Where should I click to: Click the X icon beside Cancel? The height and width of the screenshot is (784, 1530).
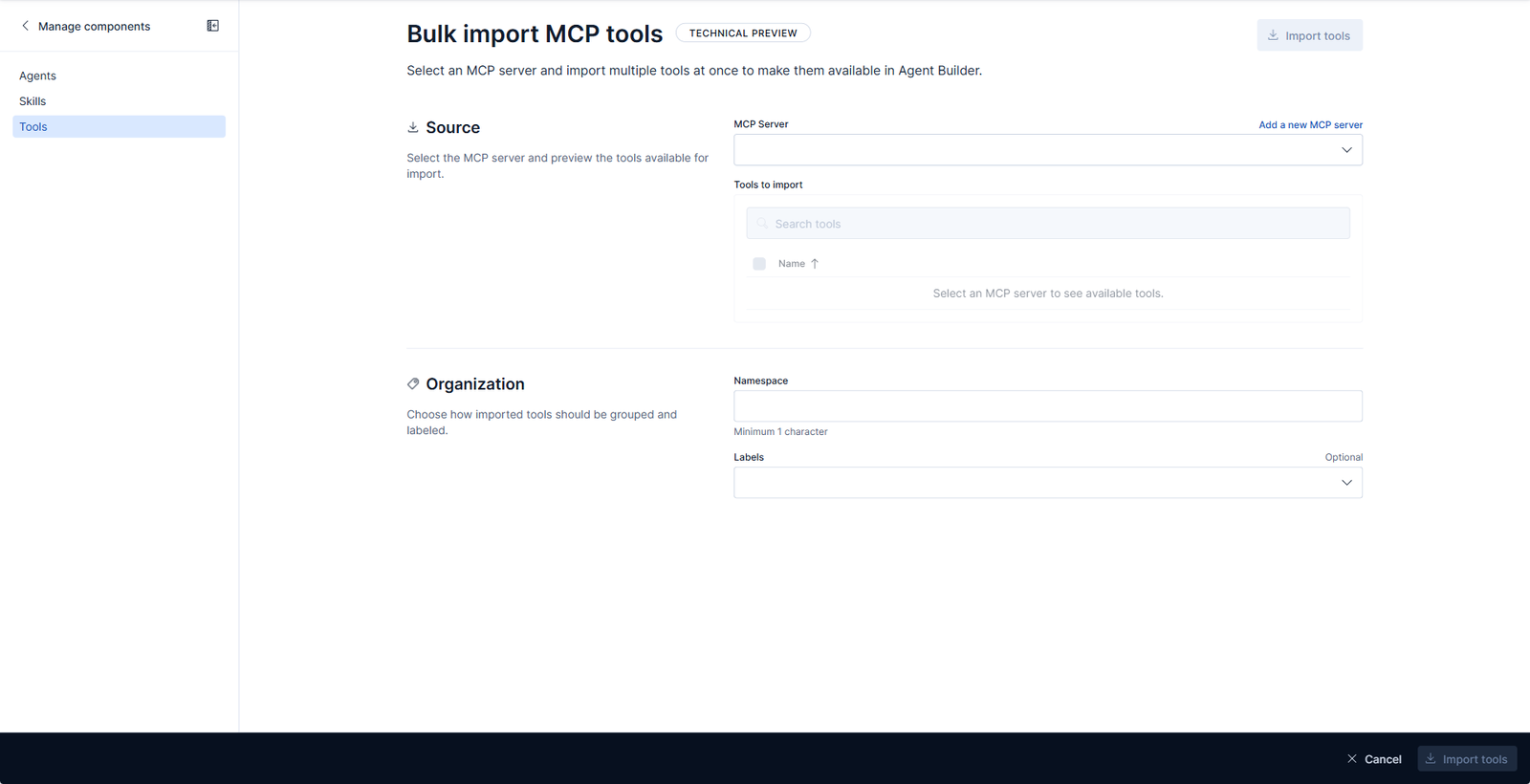1352,759
